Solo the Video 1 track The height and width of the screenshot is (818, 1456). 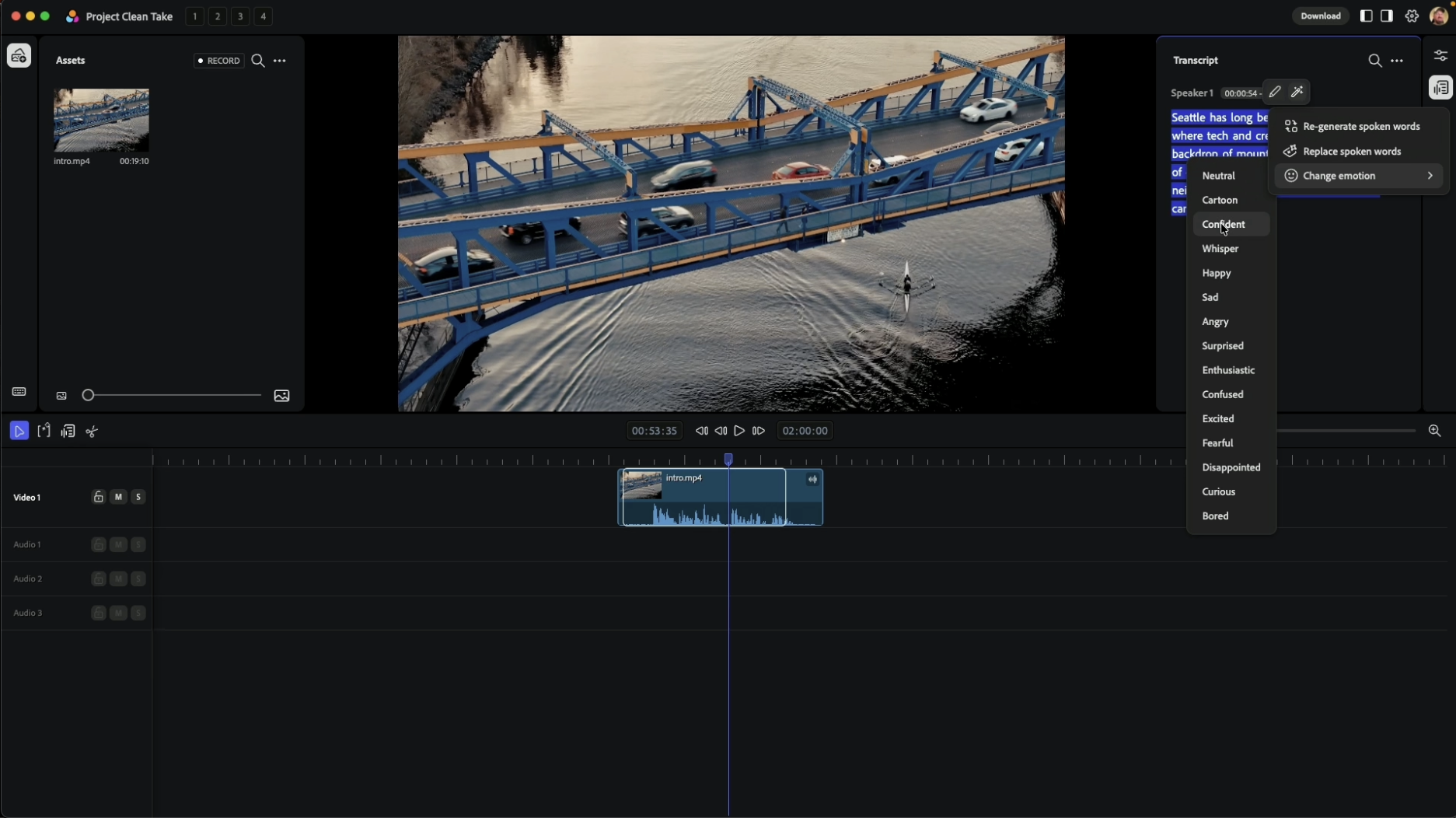138,497
